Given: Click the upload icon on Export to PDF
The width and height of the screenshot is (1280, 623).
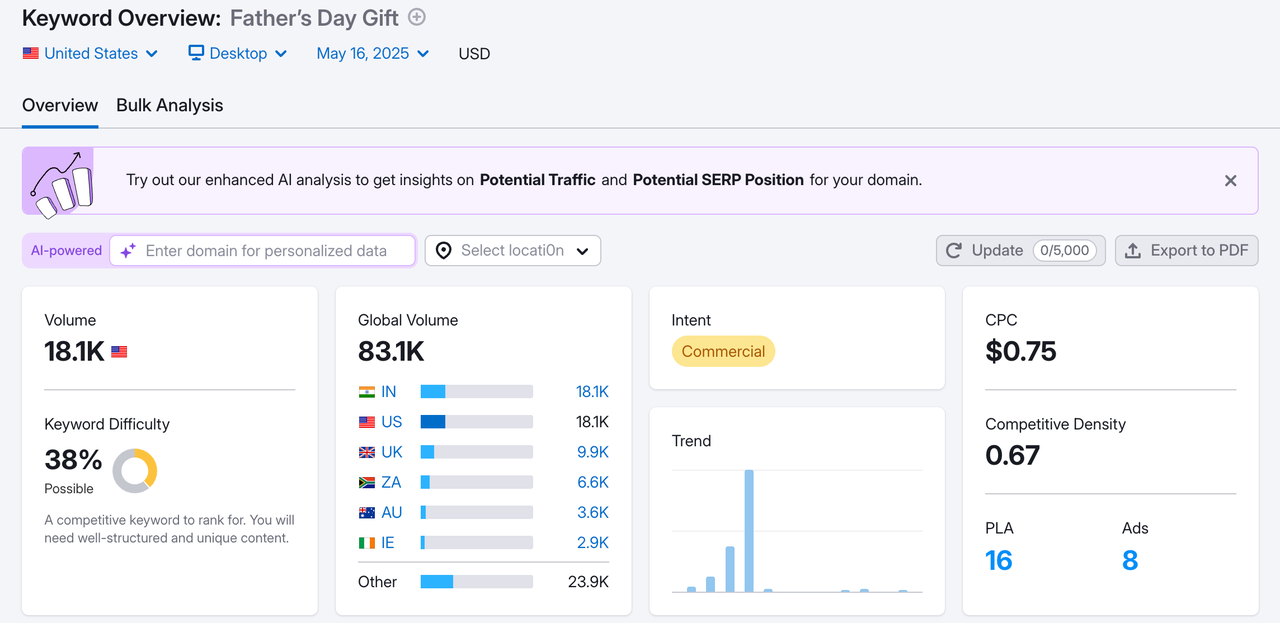Looking at the screenshot, I should 1132,250.
